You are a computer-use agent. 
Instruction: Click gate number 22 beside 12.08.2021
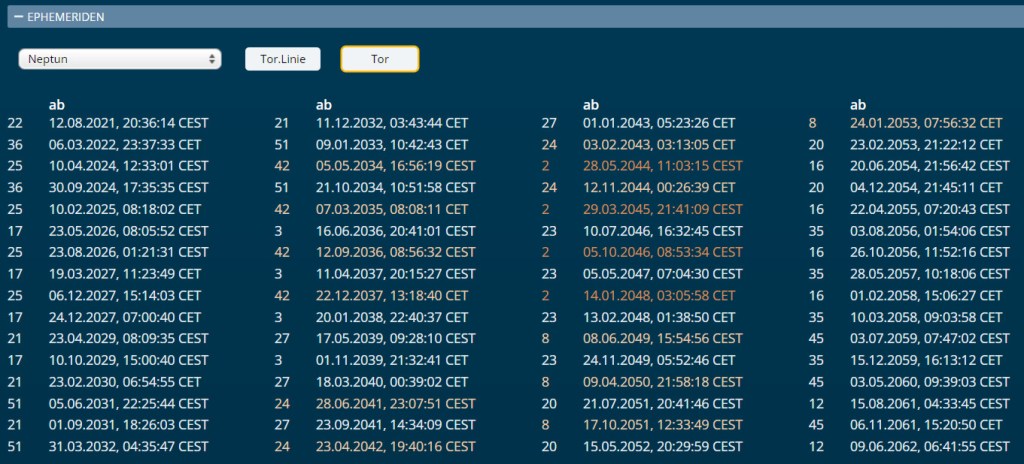tap(15, 123)
